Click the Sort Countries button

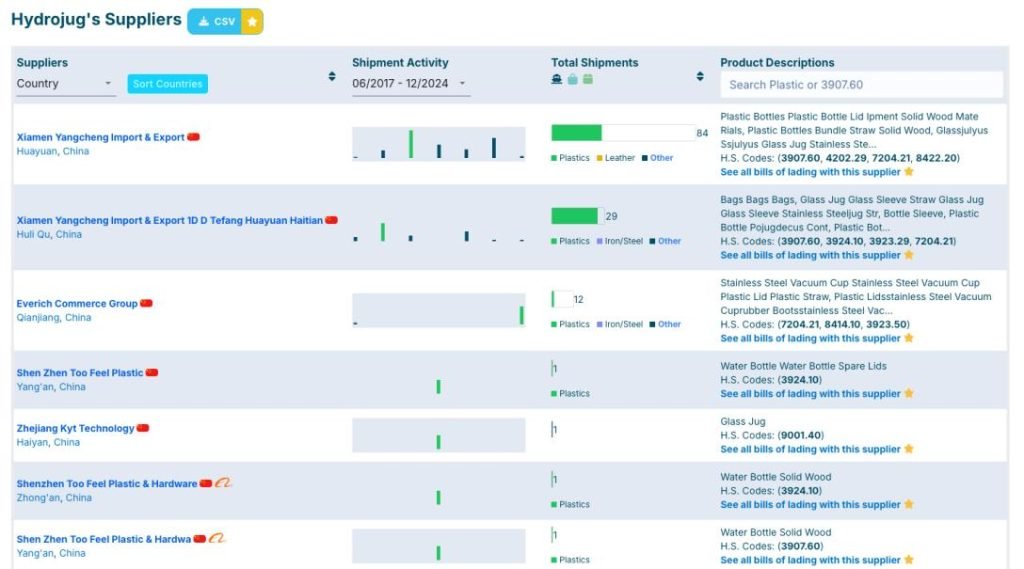click(x=168, y=84)
